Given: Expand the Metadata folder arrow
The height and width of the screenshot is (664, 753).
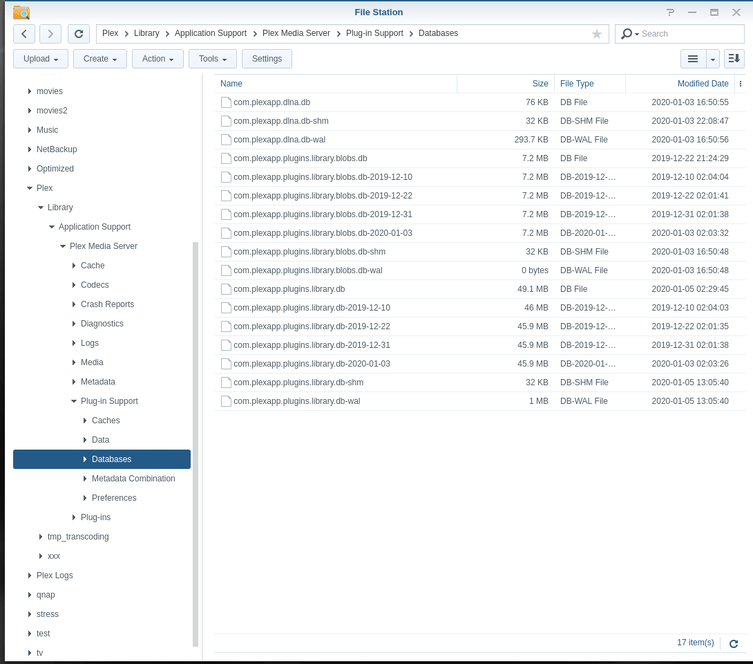Looking at the screenshot, I should [x=73, y=382].
